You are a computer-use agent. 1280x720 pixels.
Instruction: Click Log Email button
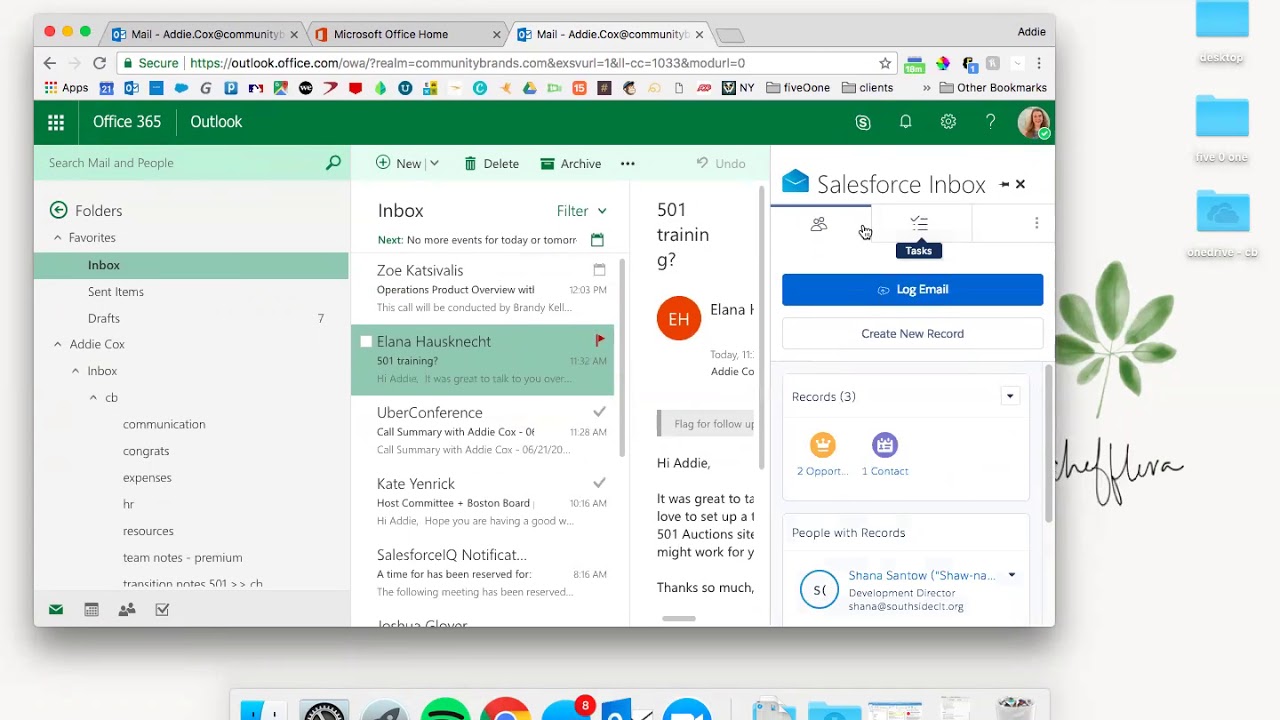(x=912, y=290)
